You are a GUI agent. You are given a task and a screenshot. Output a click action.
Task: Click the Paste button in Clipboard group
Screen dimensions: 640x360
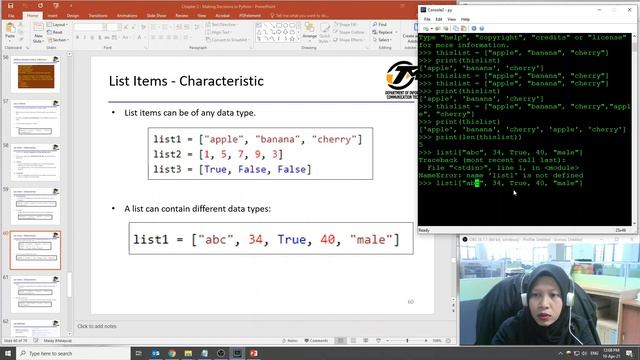click(10, 32)
